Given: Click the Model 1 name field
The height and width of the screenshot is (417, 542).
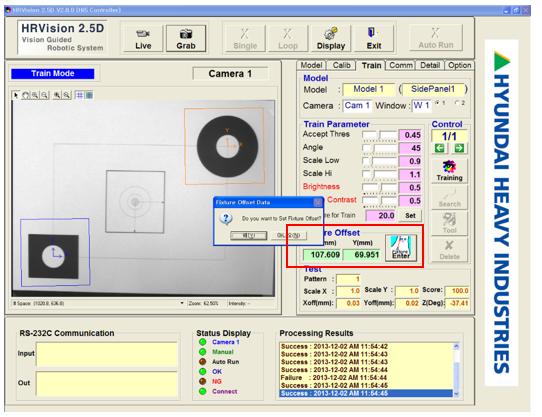Looking at the screenshot, I should (368, 89).
